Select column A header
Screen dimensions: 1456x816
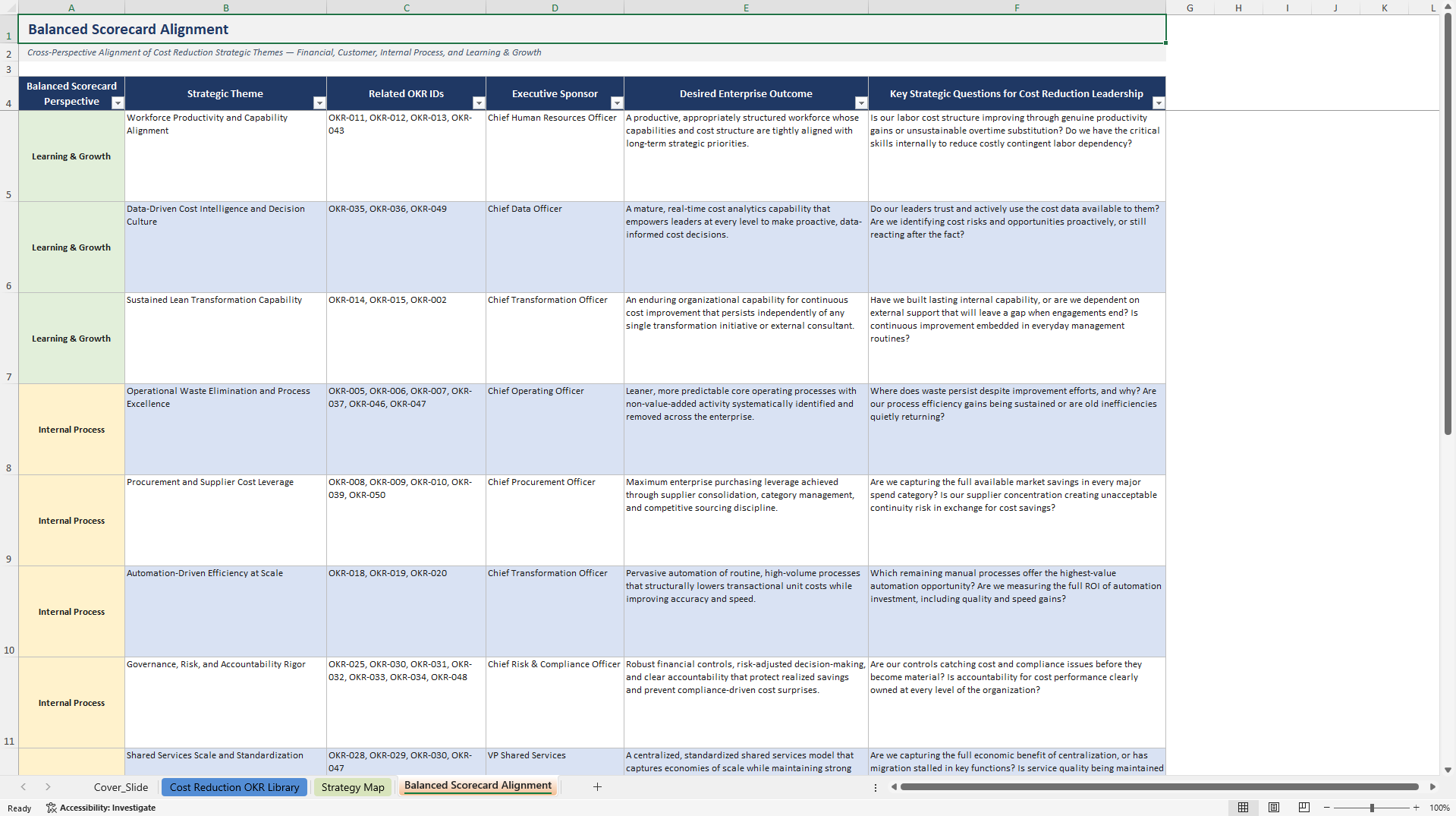coord(71,8)
